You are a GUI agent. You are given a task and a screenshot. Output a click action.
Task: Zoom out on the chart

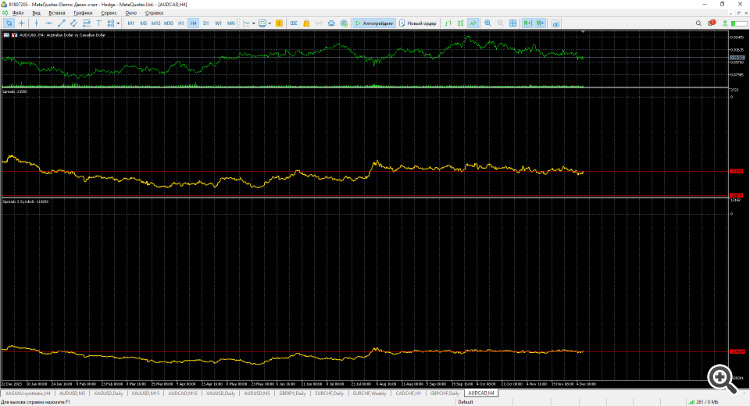click(x=500, y=23)
